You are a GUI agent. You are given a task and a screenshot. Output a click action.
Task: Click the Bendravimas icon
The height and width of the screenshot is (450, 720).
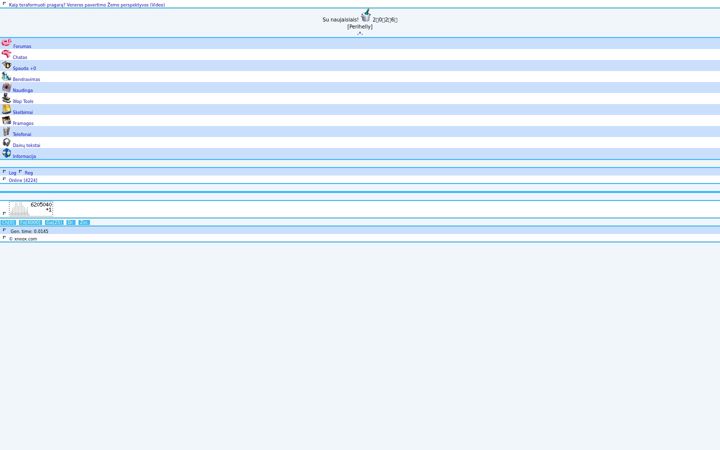tap(6, 76)
